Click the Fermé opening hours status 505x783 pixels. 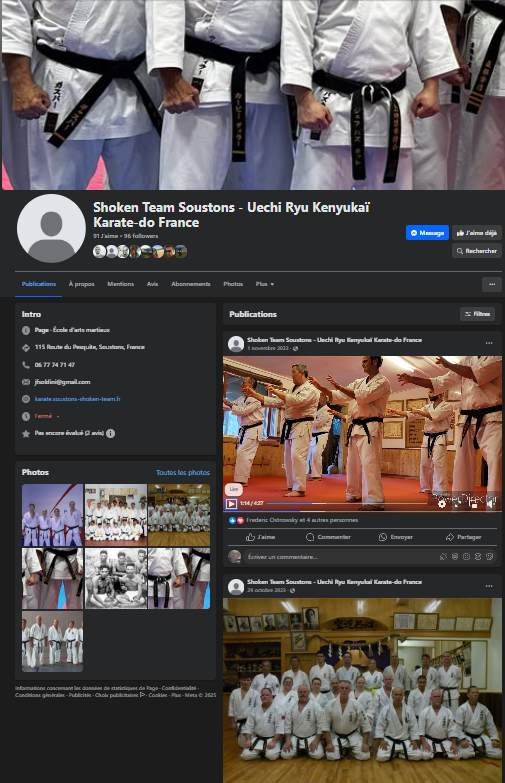click(43, 415)
